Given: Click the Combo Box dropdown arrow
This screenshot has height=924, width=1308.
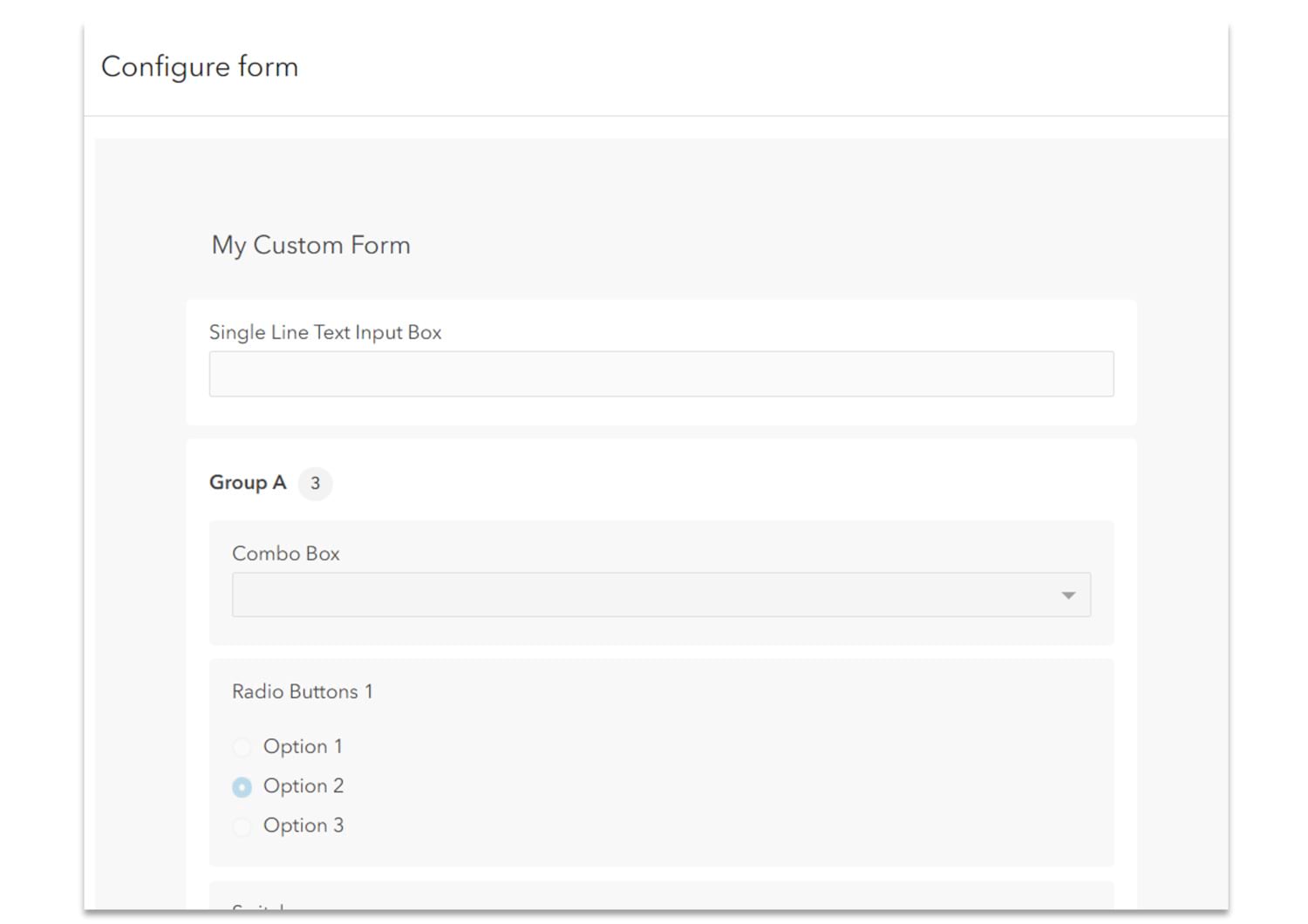Looking at the screenshot, I should [x=1067, y=594].
